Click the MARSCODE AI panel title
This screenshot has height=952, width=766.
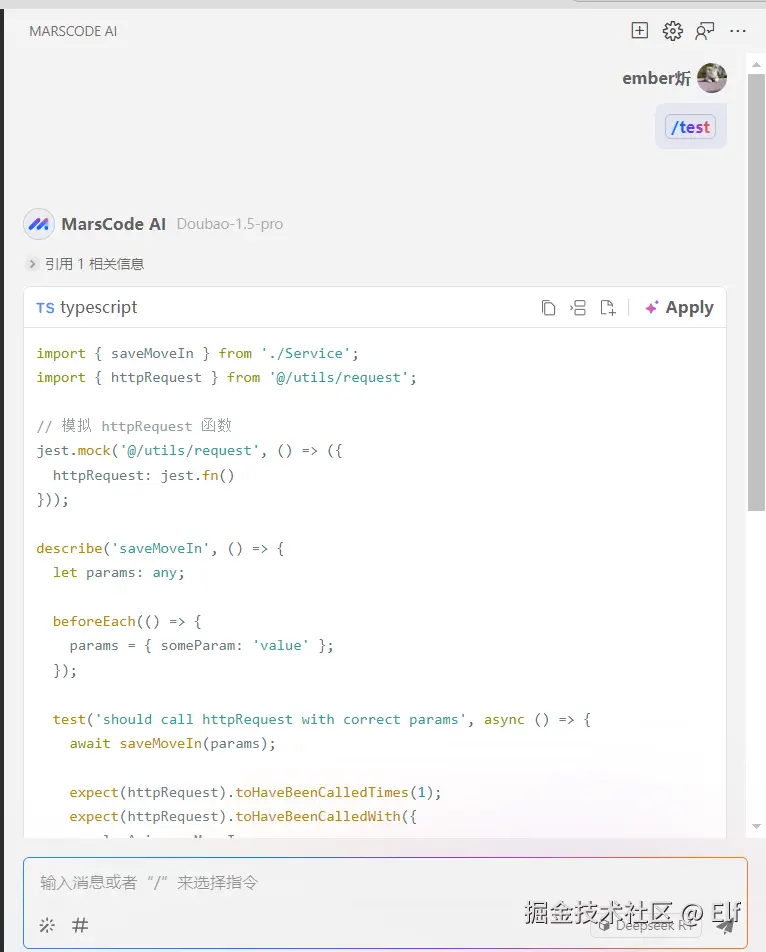click(x=73, y=31)
